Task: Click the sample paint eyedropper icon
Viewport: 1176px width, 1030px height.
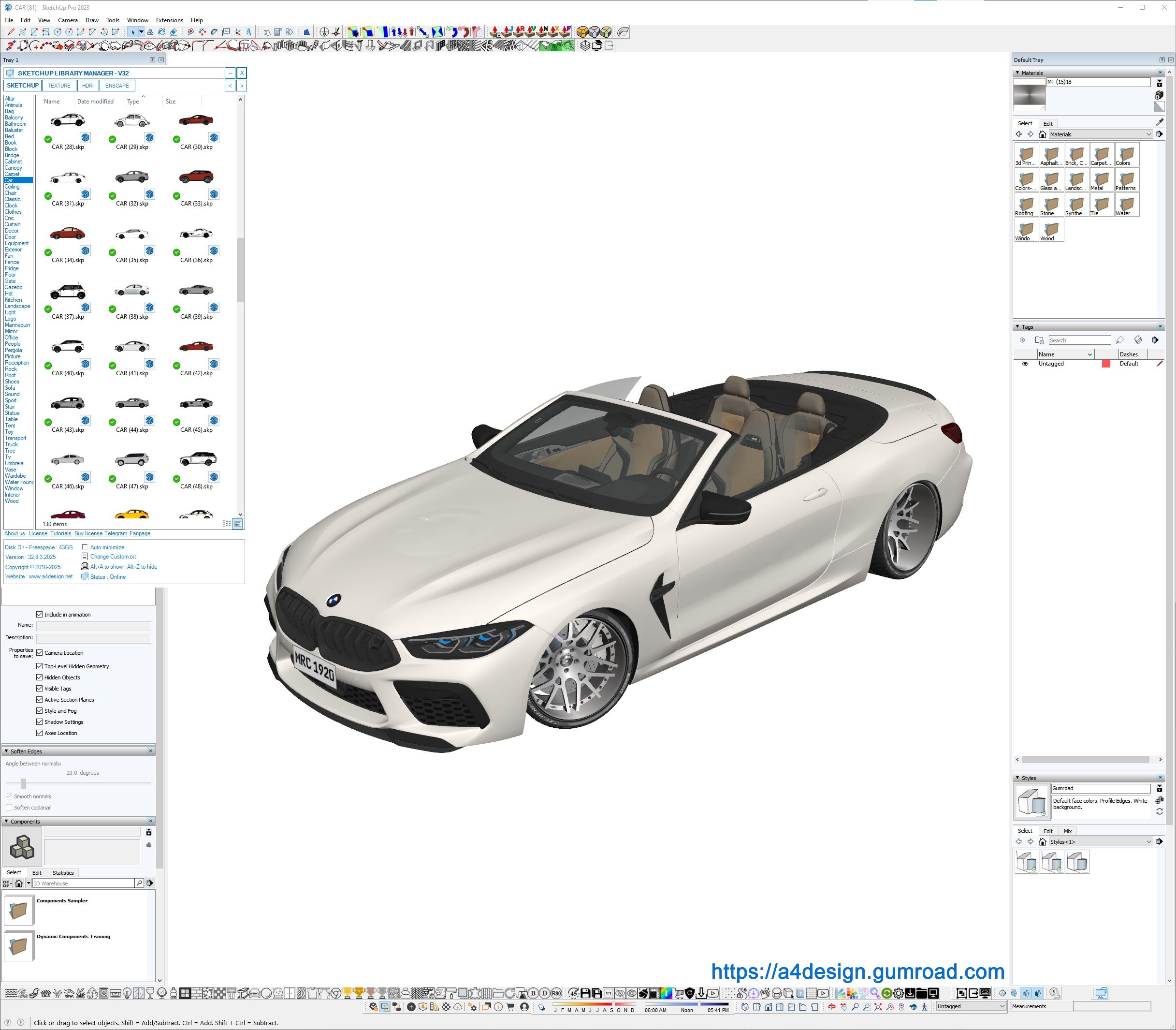Action: (1160, 122)
